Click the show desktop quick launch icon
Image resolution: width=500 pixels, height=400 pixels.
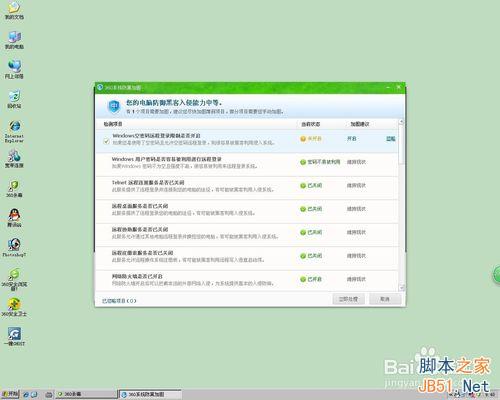[x=34, y=395]
